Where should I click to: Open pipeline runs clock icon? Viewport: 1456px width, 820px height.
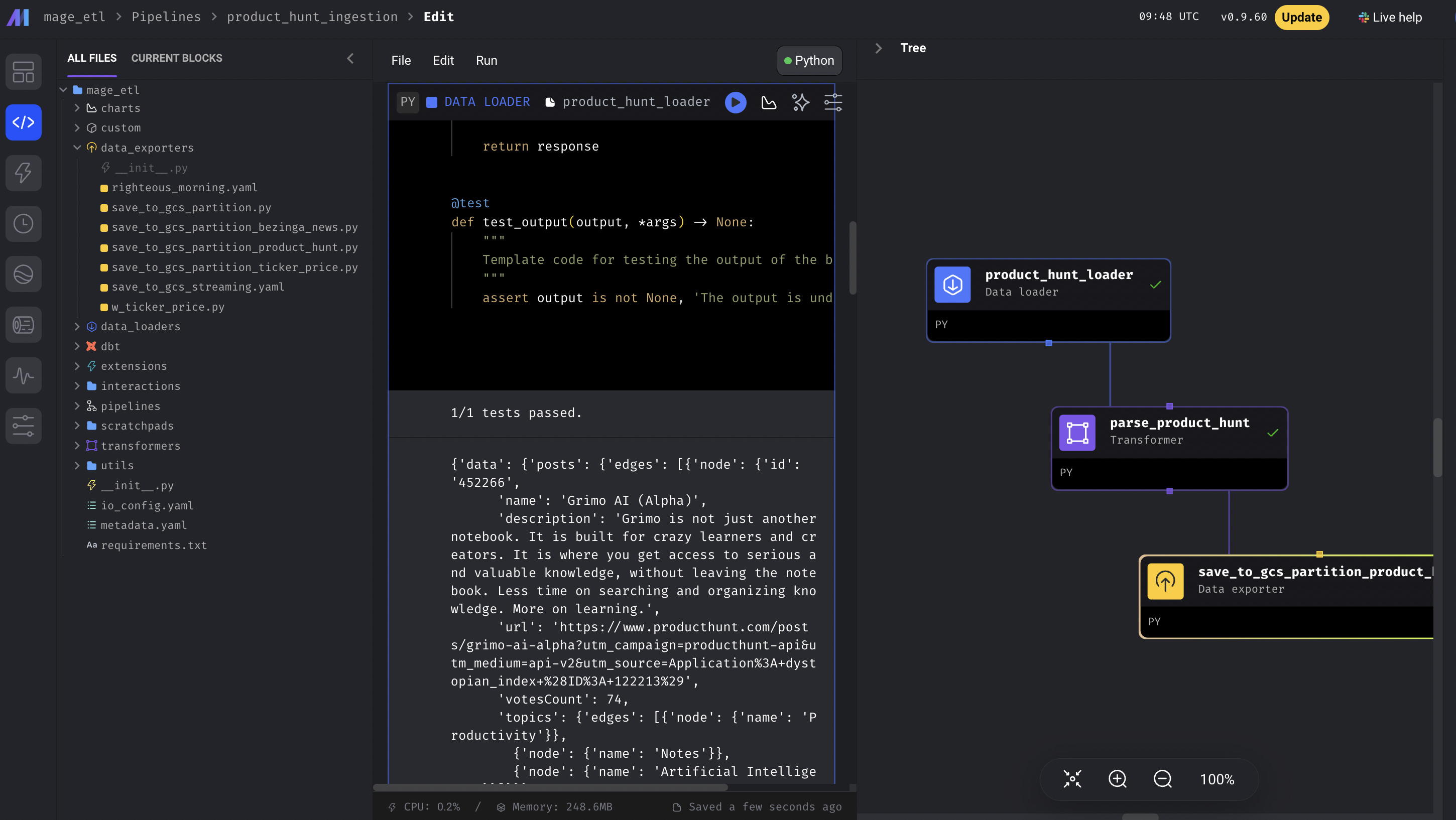click(23, 224)
